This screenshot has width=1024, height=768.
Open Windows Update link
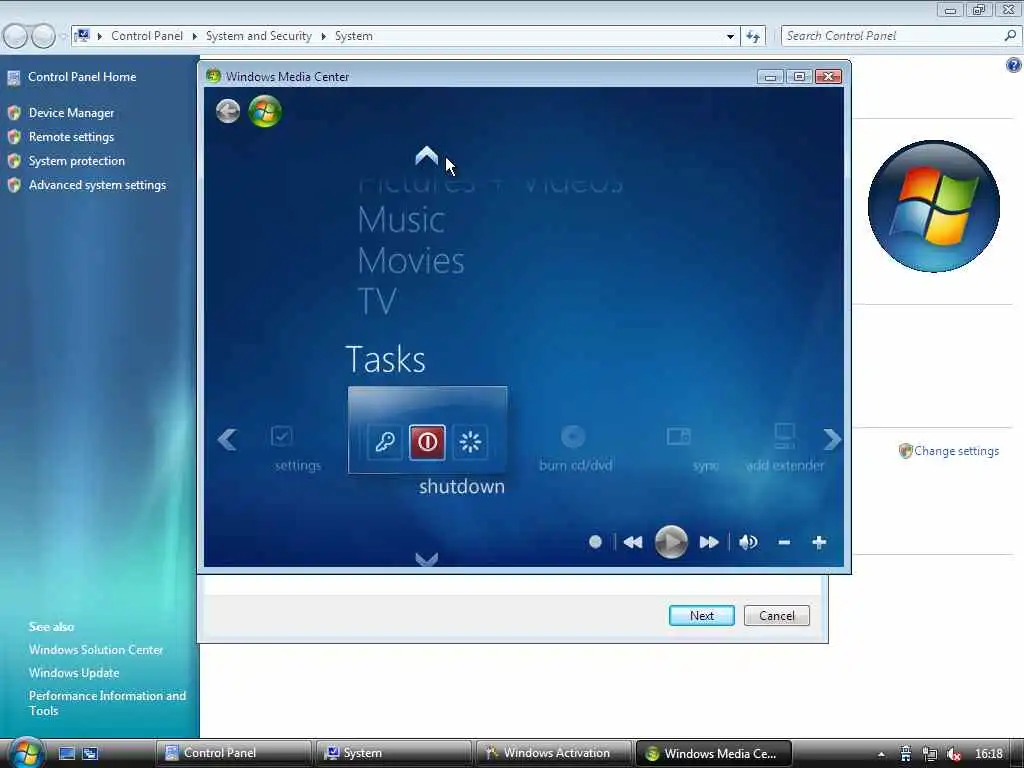coord(74,673)
